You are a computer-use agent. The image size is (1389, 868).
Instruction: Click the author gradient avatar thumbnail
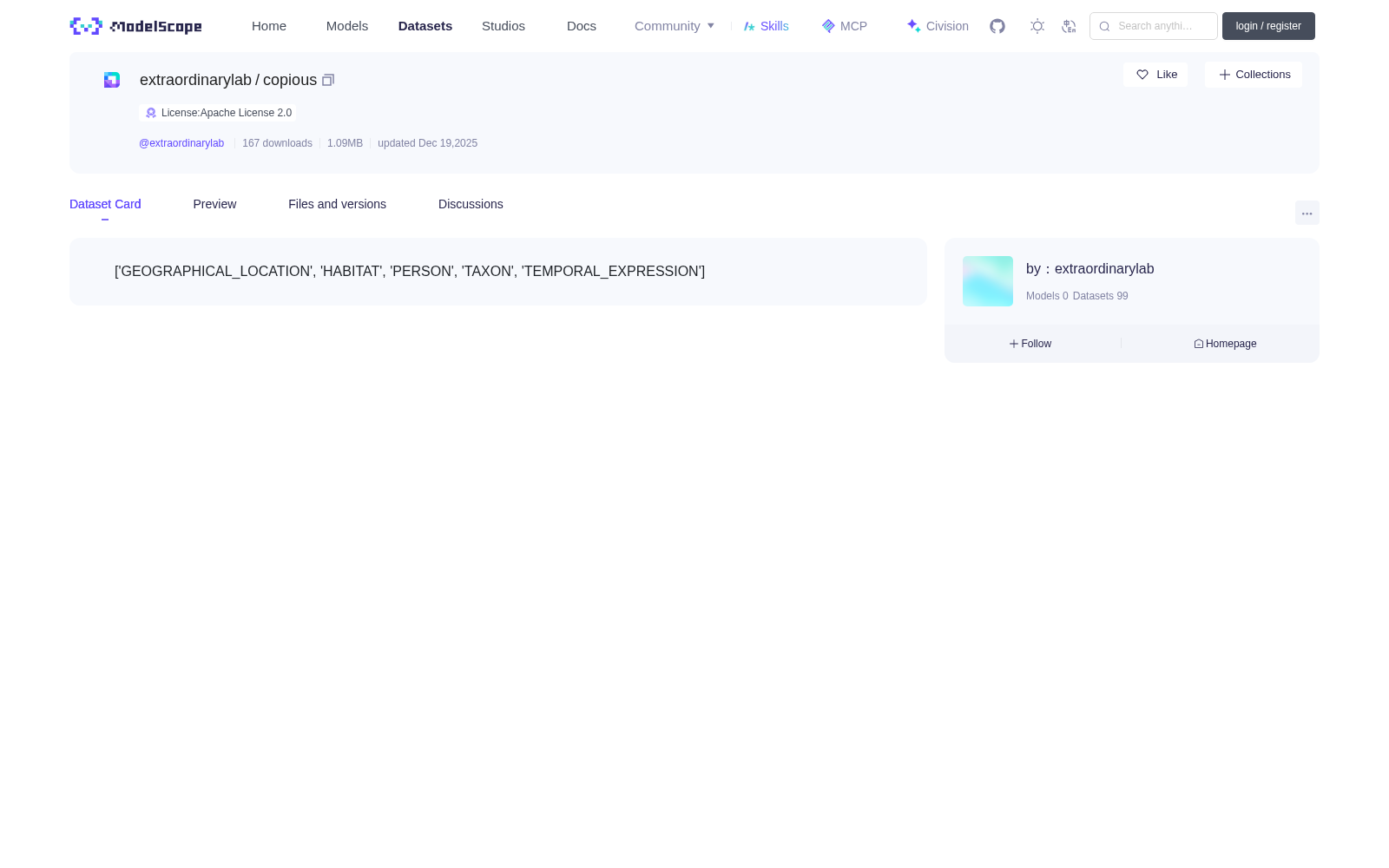[x=988, y=281]
